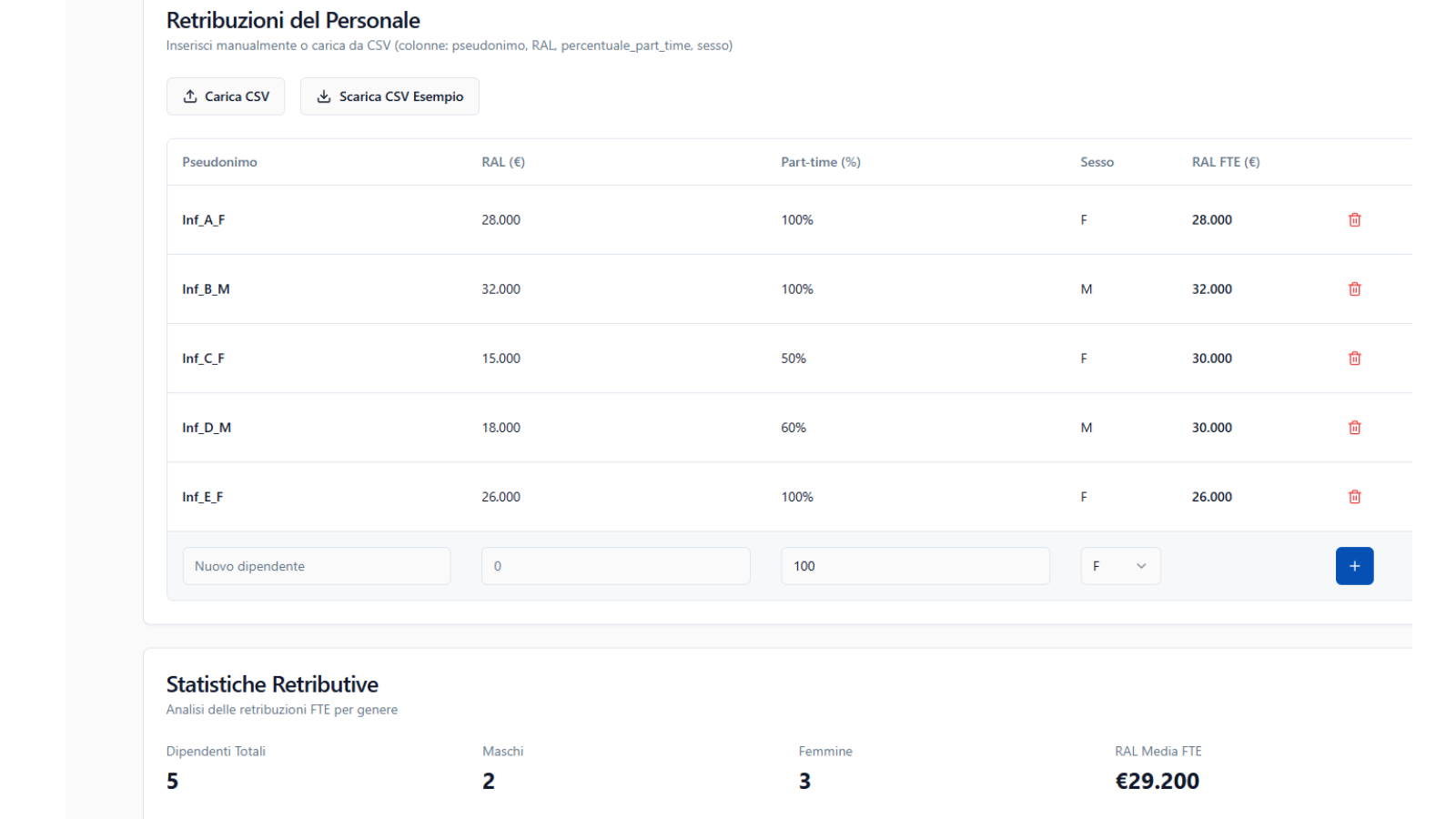Image resolution: width=1456 pixels, height=819 pixels.
Task: Open the Sesso dropdown for new employee
Action: pos(1120,566)
